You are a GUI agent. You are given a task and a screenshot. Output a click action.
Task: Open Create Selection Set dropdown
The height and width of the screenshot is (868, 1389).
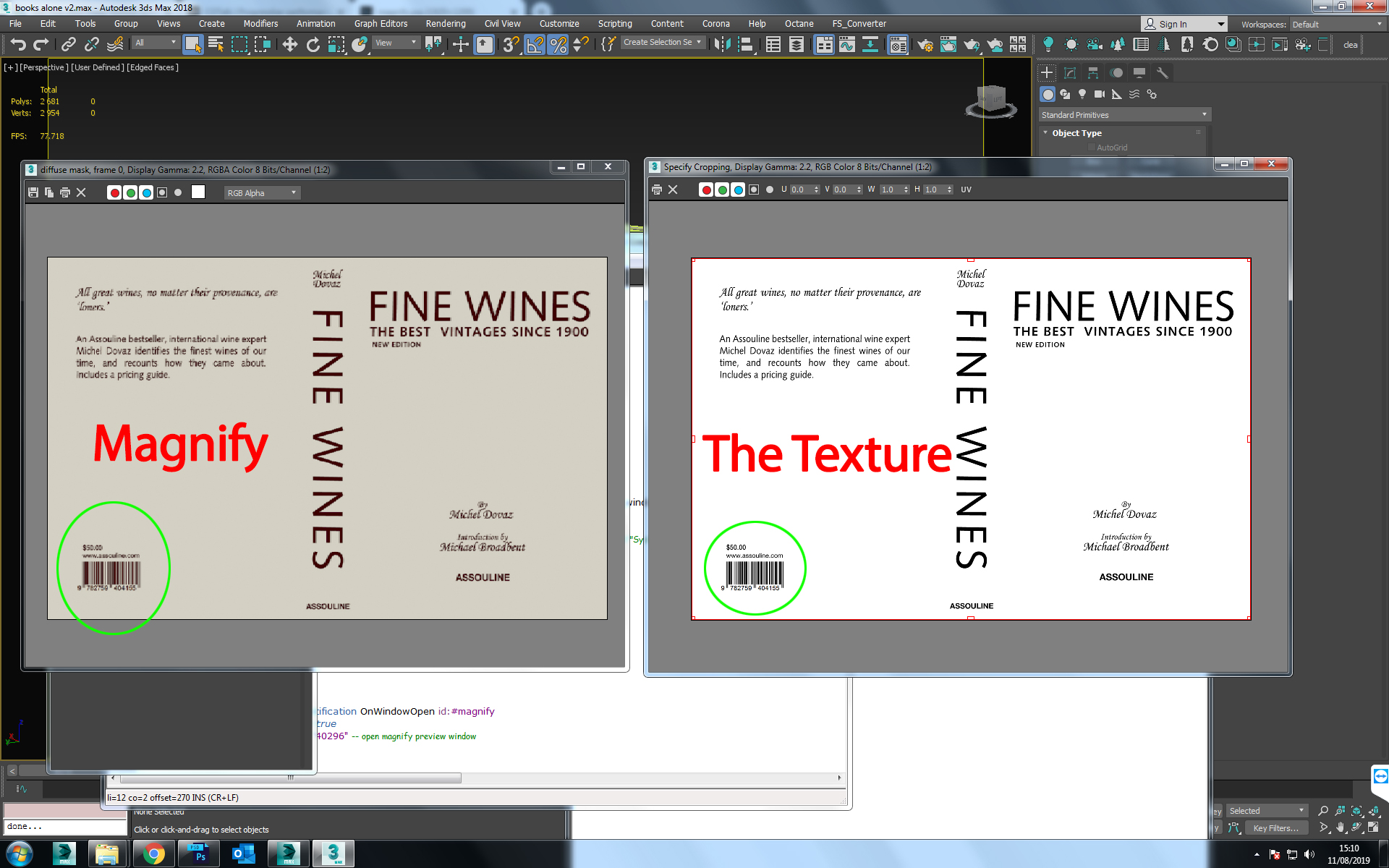click(663, 42)
